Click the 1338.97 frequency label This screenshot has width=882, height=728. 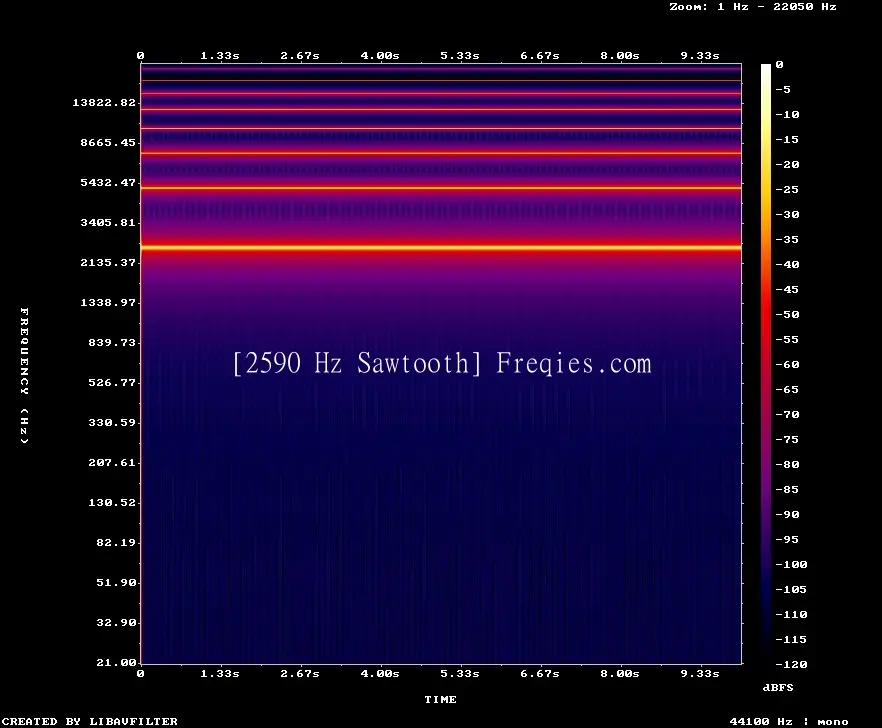(108, 302)
